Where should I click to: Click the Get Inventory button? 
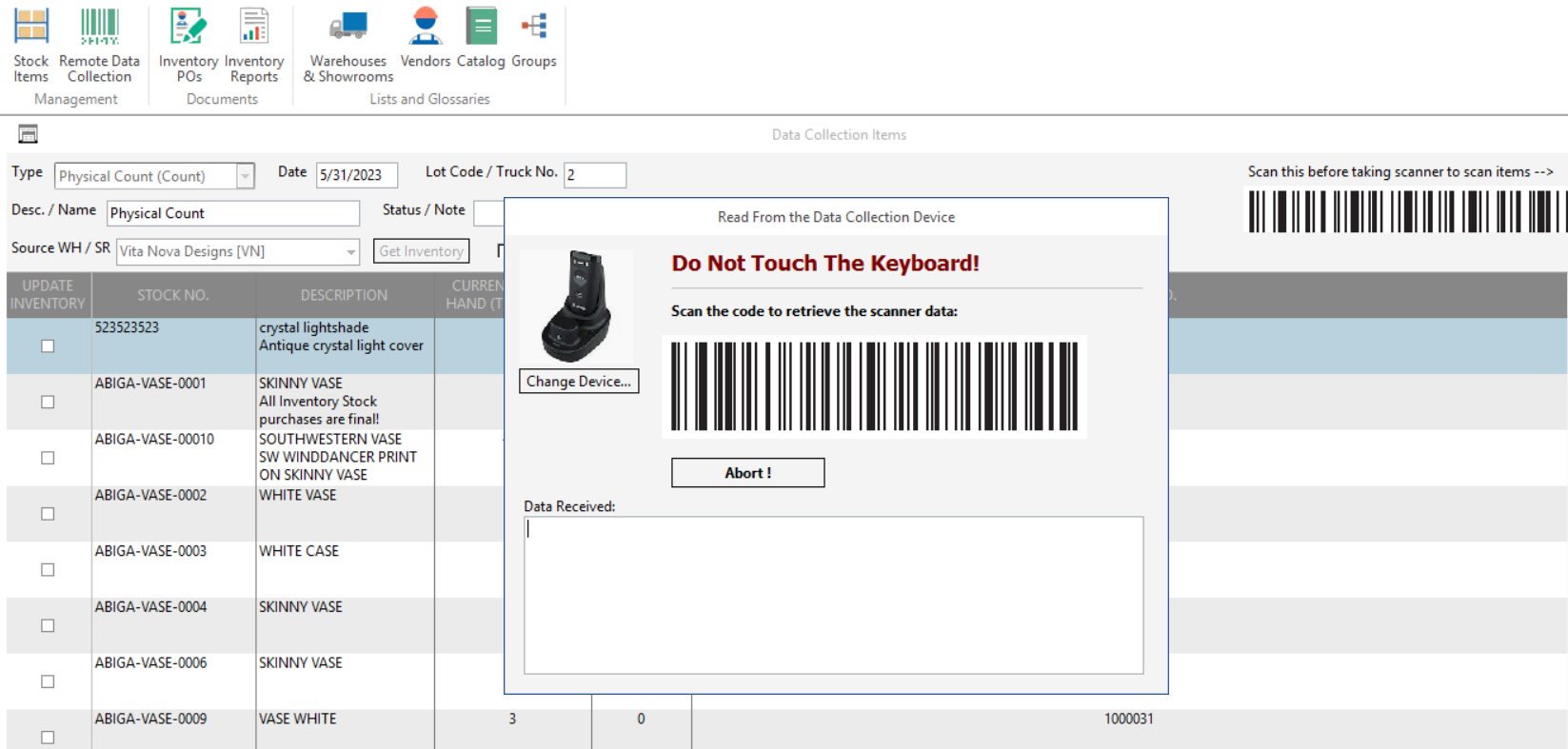(421, 251)
